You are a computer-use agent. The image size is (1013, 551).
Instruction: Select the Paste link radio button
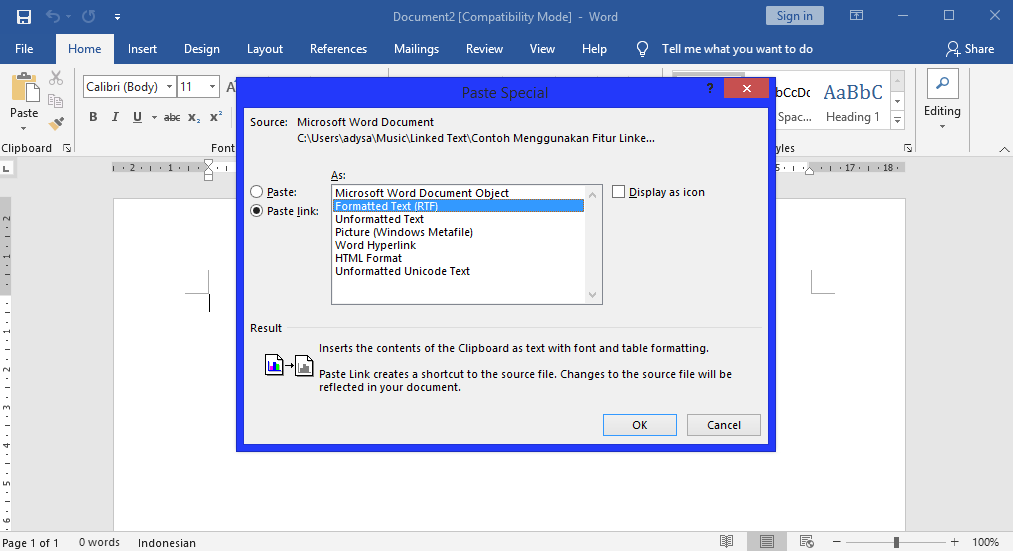point(256,211)
